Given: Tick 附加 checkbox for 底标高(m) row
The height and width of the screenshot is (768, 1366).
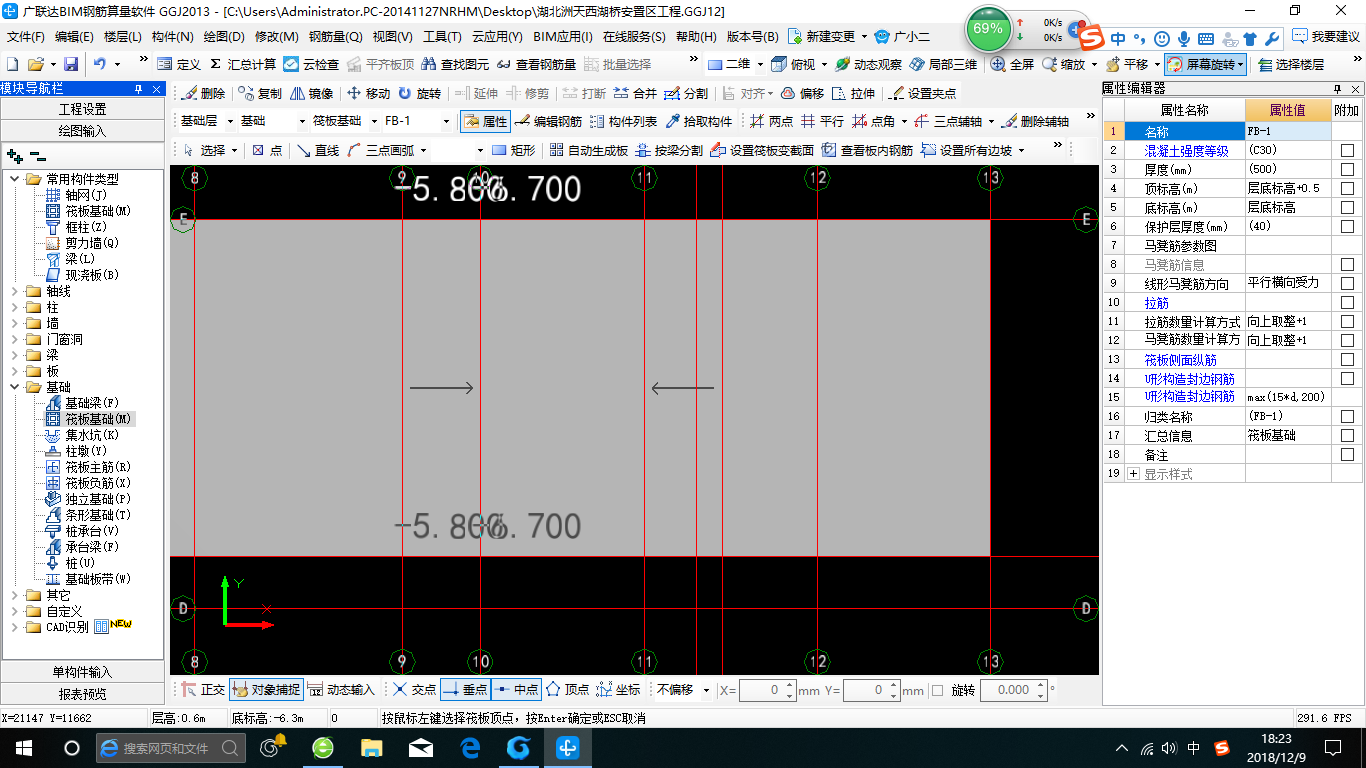Looking at the screenshot, I should pos(1347,207).
